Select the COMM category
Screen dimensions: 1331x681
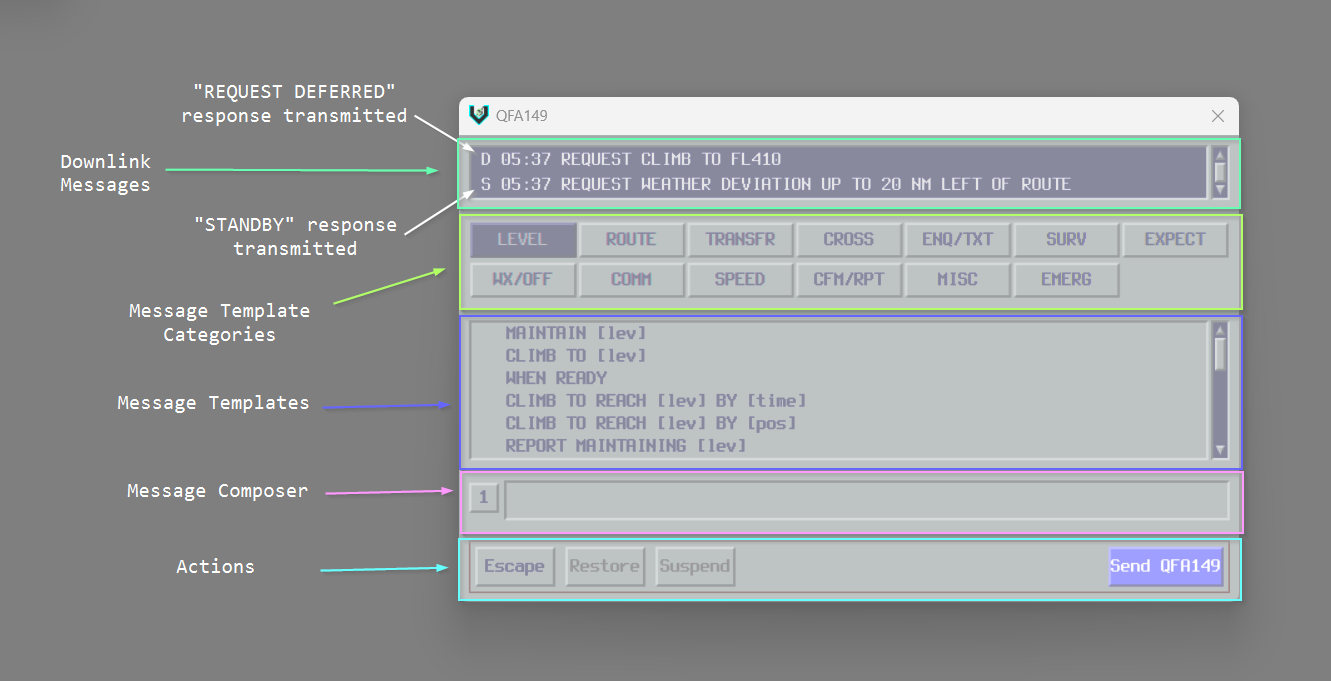631,279
